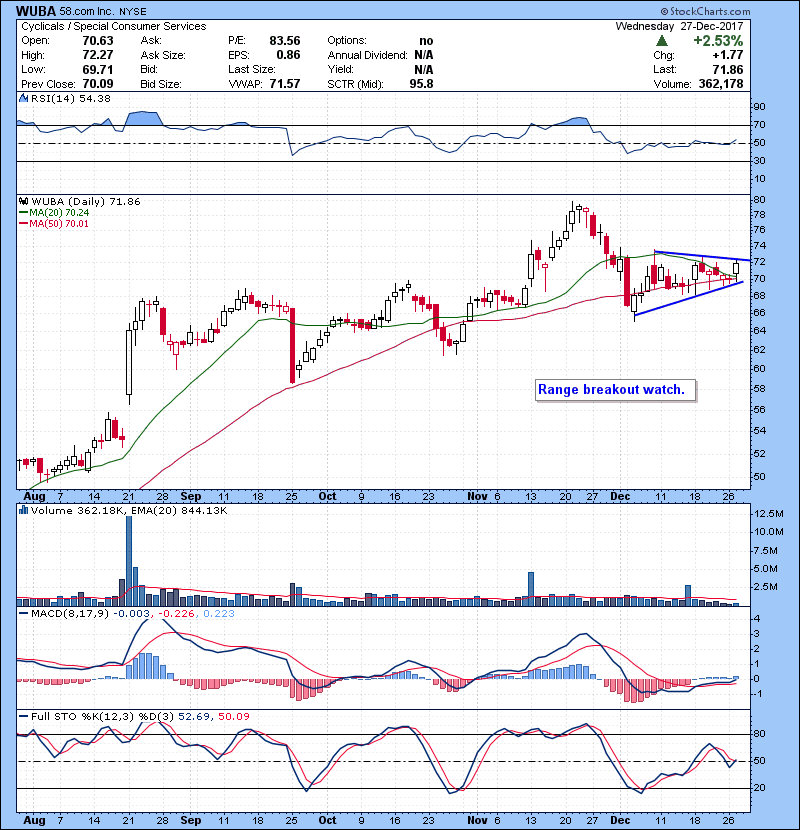Image resolution: width=800 pixels, height=830 pixels.
Task: Click the 58.com Inc. NYSE company name
Action: pos(103,11)
